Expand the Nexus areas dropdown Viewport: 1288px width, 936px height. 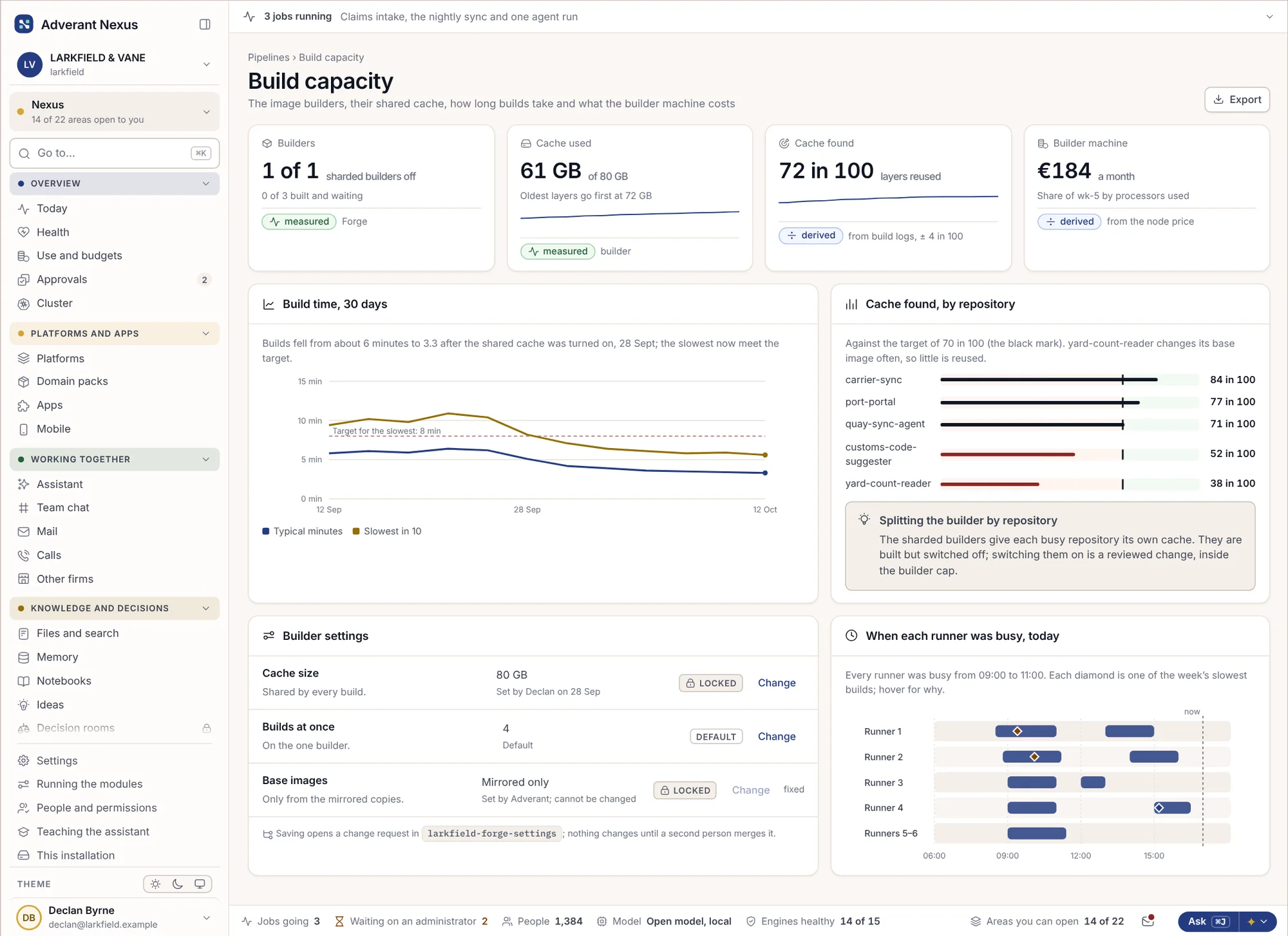[x=115, y=111]
